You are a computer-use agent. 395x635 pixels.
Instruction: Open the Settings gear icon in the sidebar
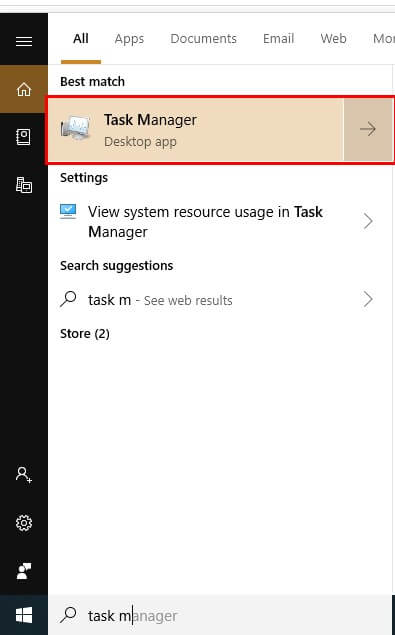pyautogui.click(x=24, y=523)
